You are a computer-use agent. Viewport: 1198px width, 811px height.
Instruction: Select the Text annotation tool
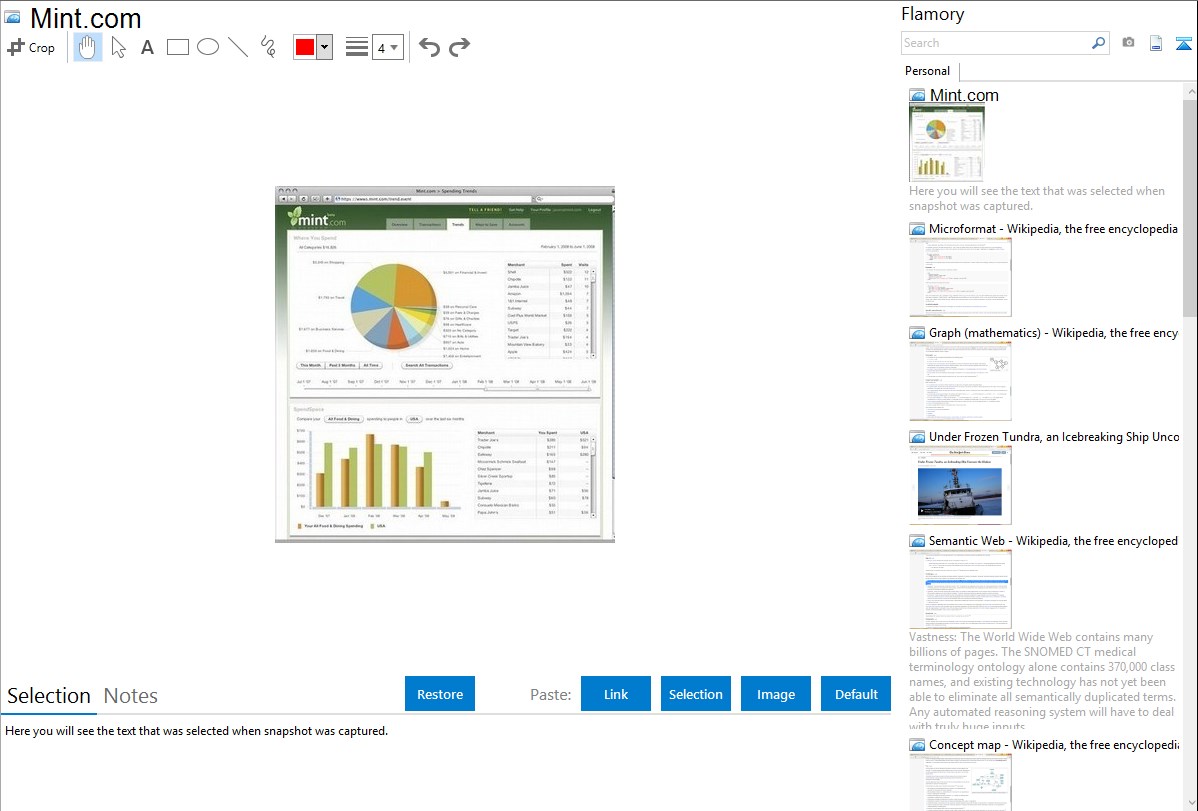pyautogui.click(x=147, y=47)
